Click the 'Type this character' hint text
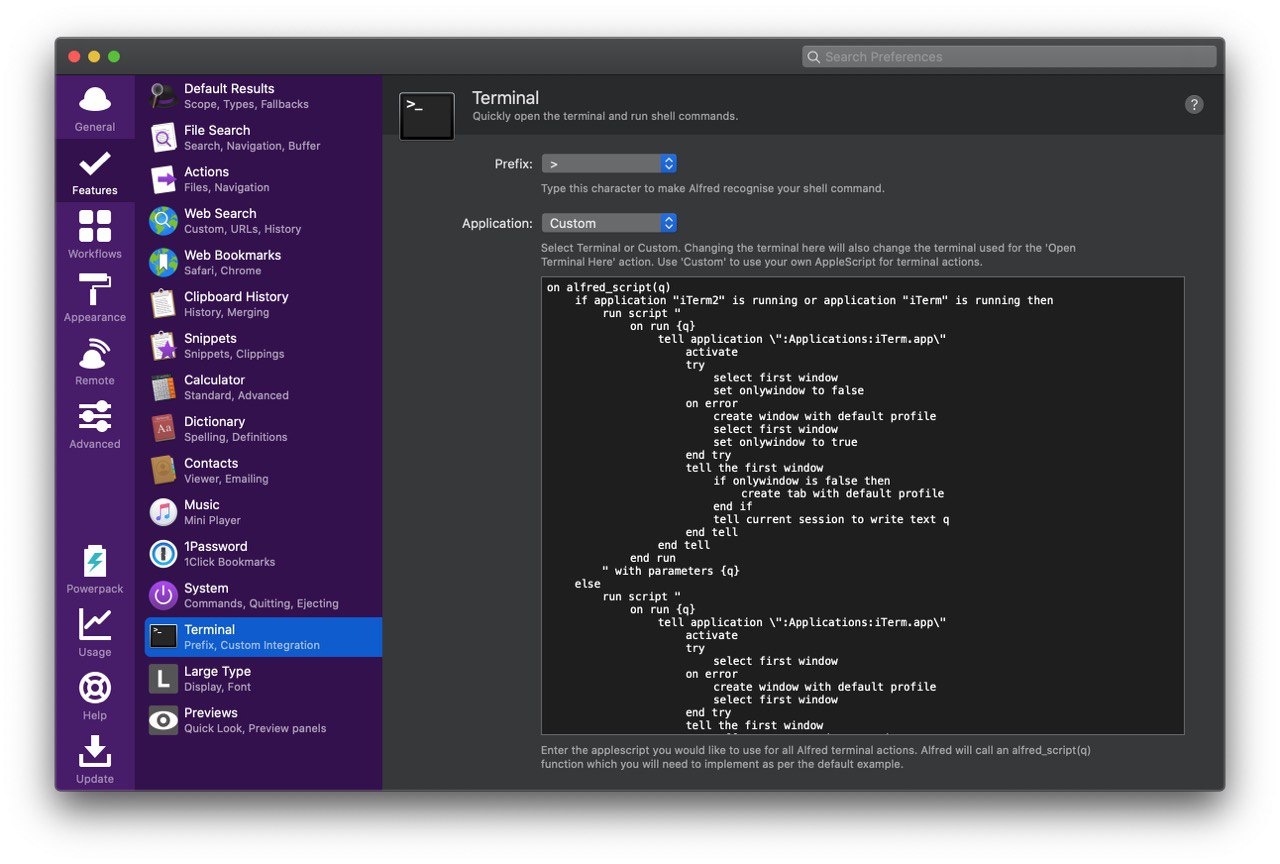The height and width of the screenshot is (864, 1280). pos(713,188)
